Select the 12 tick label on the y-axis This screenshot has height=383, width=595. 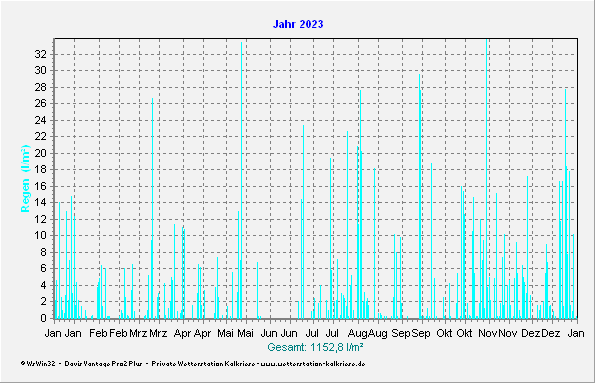[41, 219]
